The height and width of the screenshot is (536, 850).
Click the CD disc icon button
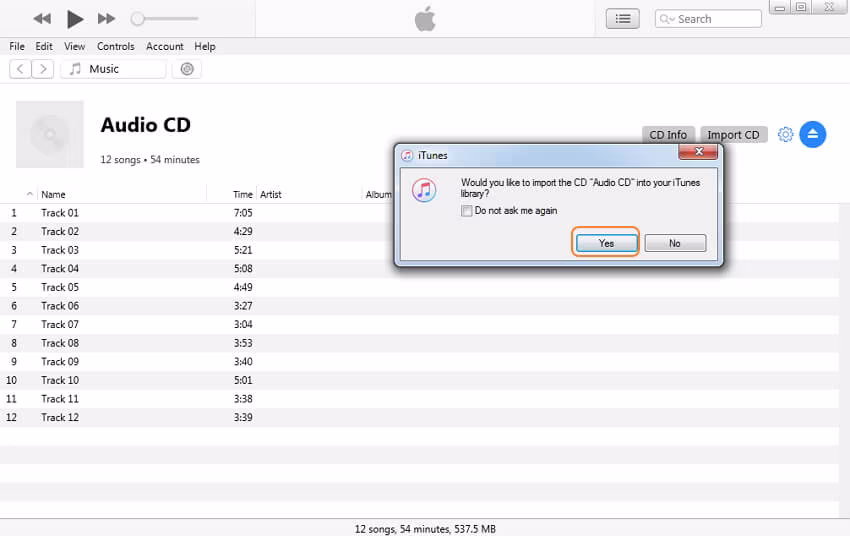tap(187, 69)
